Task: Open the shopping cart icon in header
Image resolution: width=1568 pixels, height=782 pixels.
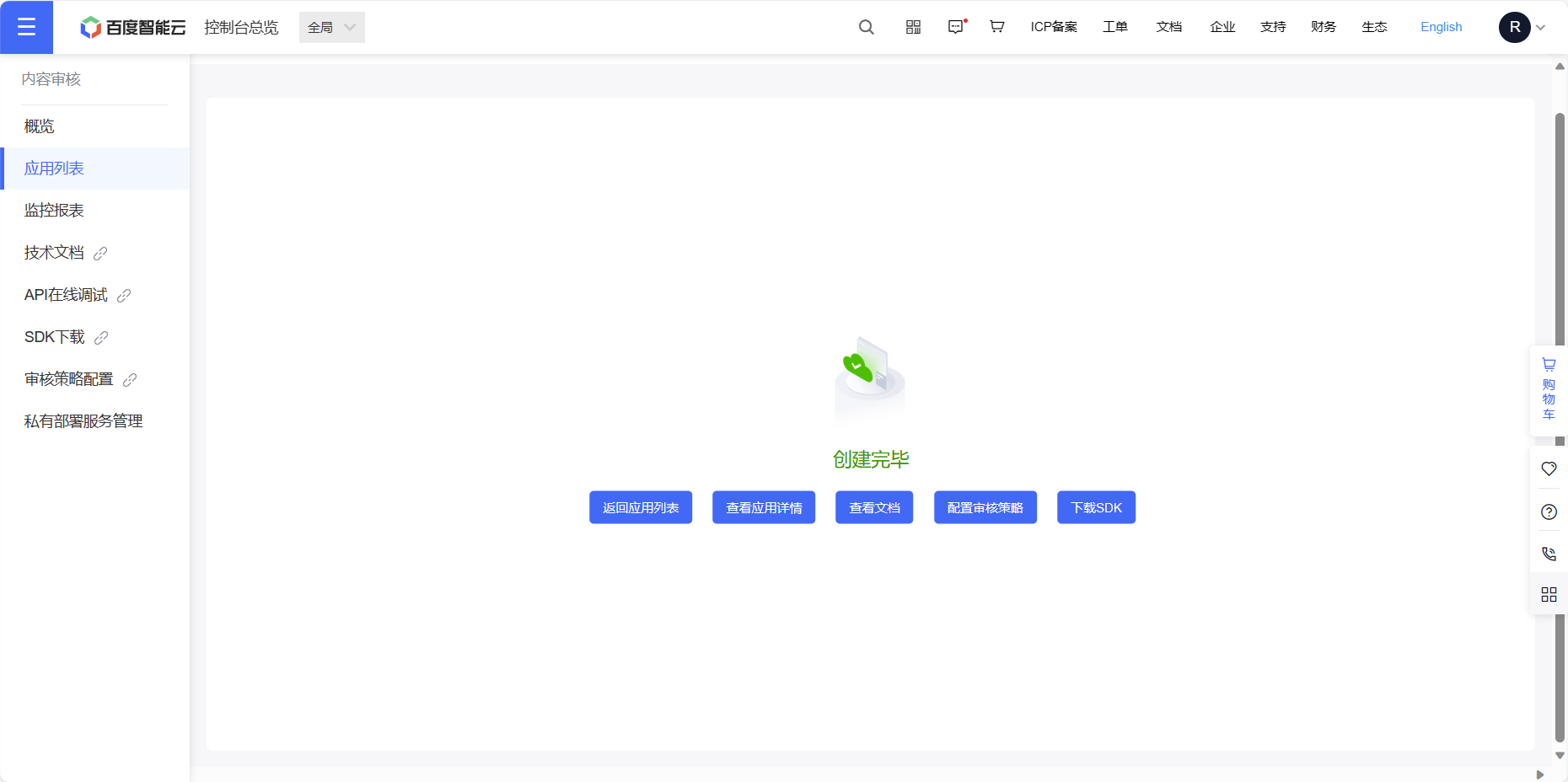Action: (x=997, y=27)
